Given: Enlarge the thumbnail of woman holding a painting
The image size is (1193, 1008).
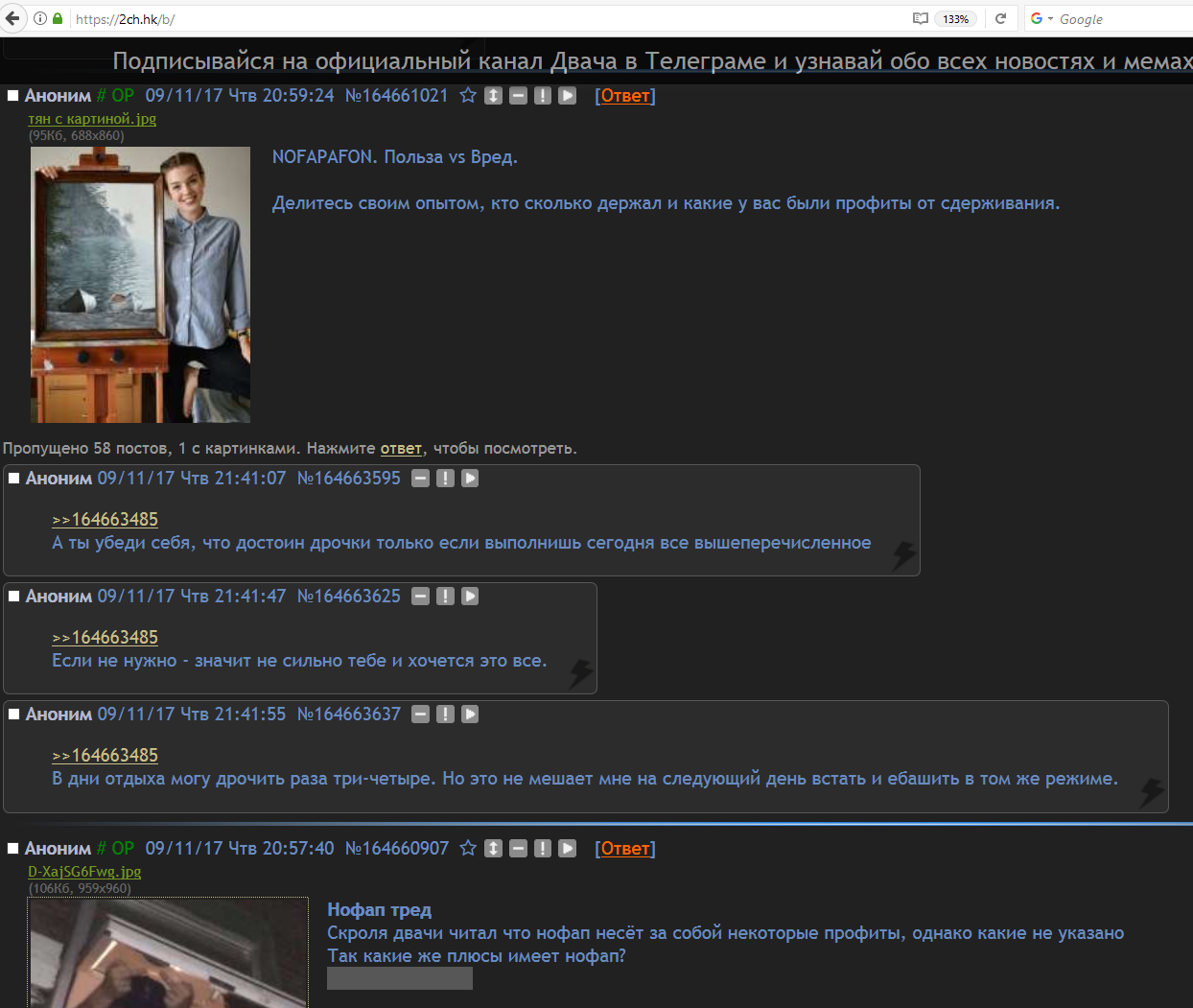Looking at the screenshot, I should (140, 285).
